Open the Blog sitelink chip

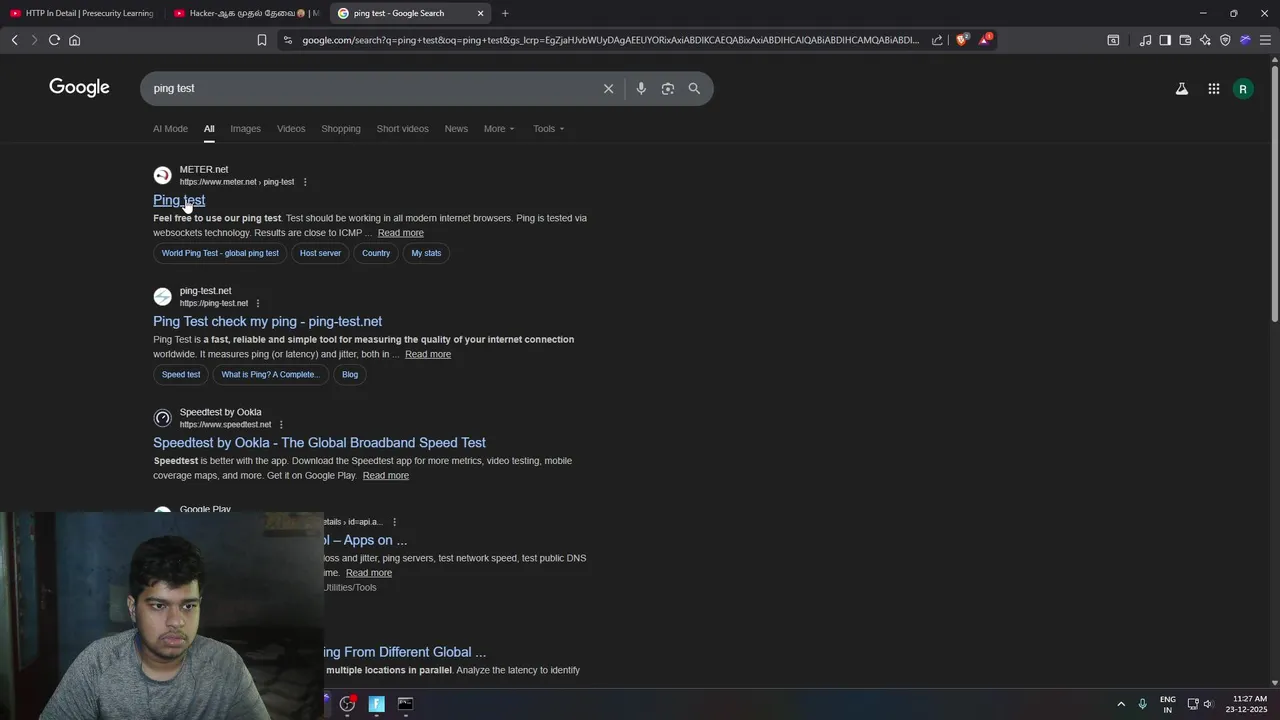click(350, 375)
